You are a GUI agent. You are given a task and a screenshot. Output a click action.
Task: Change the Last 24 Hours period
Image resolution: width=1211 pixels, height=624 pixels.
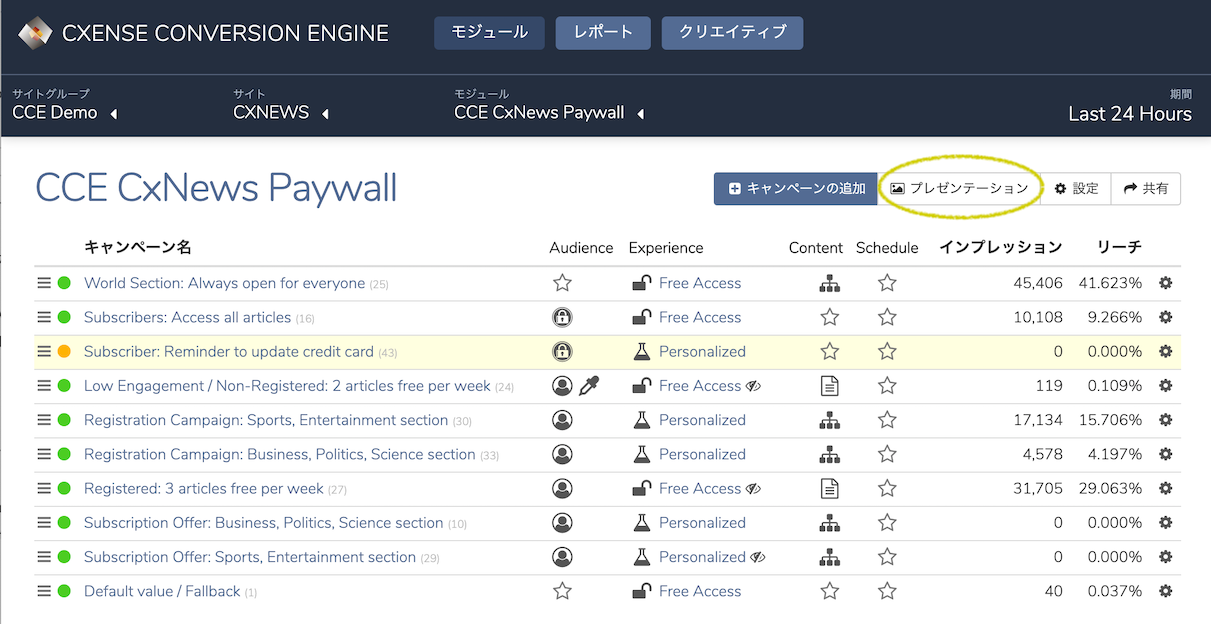point(1130,113)
